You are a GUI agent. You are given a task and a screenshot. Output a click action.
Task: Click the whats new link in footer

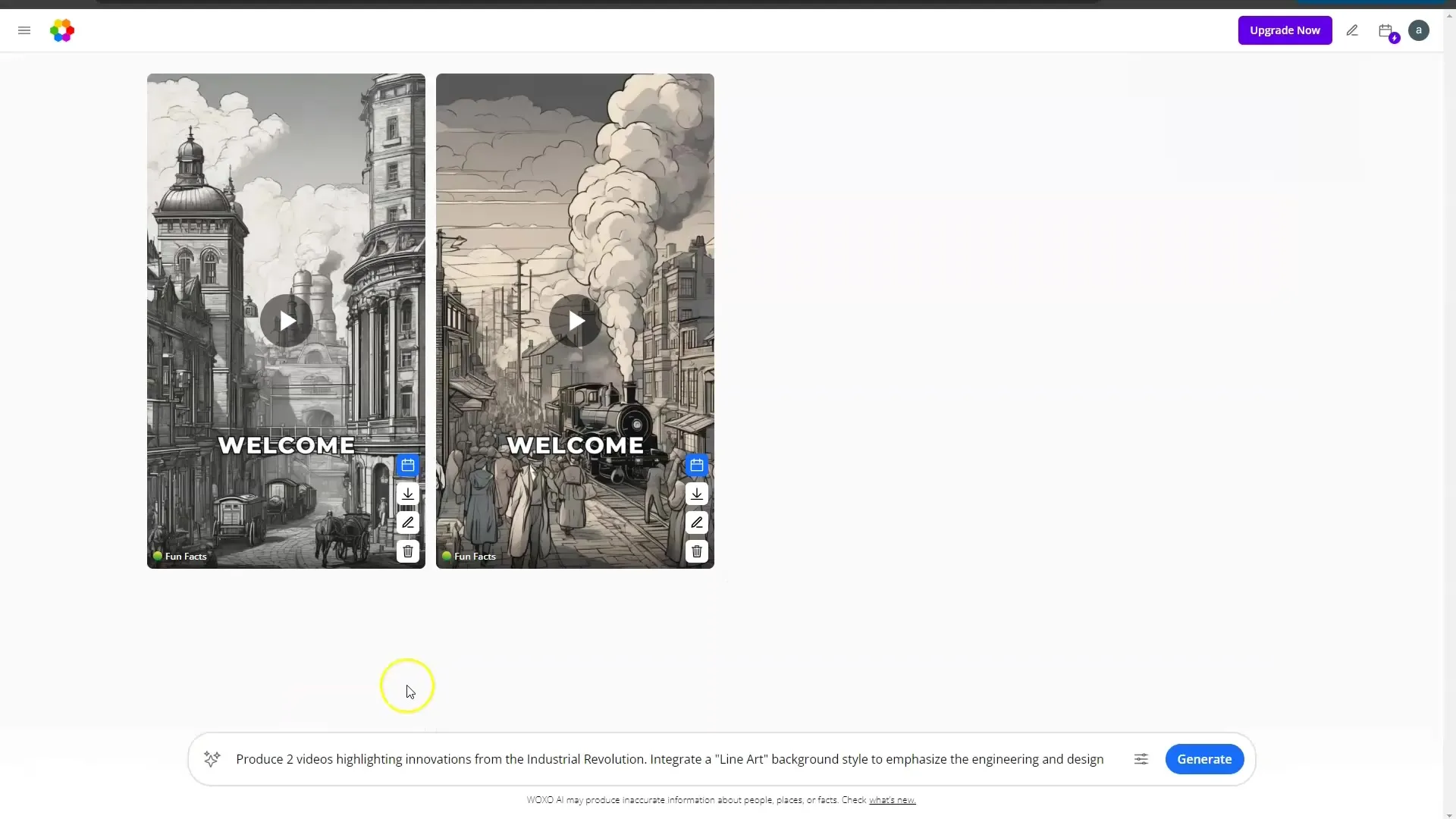(892, 799)
